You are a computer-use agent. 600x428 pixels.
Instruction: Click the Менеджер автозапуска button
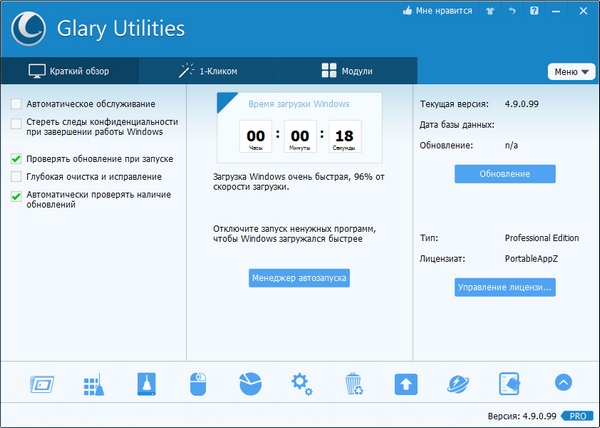(x=299, y=278)
